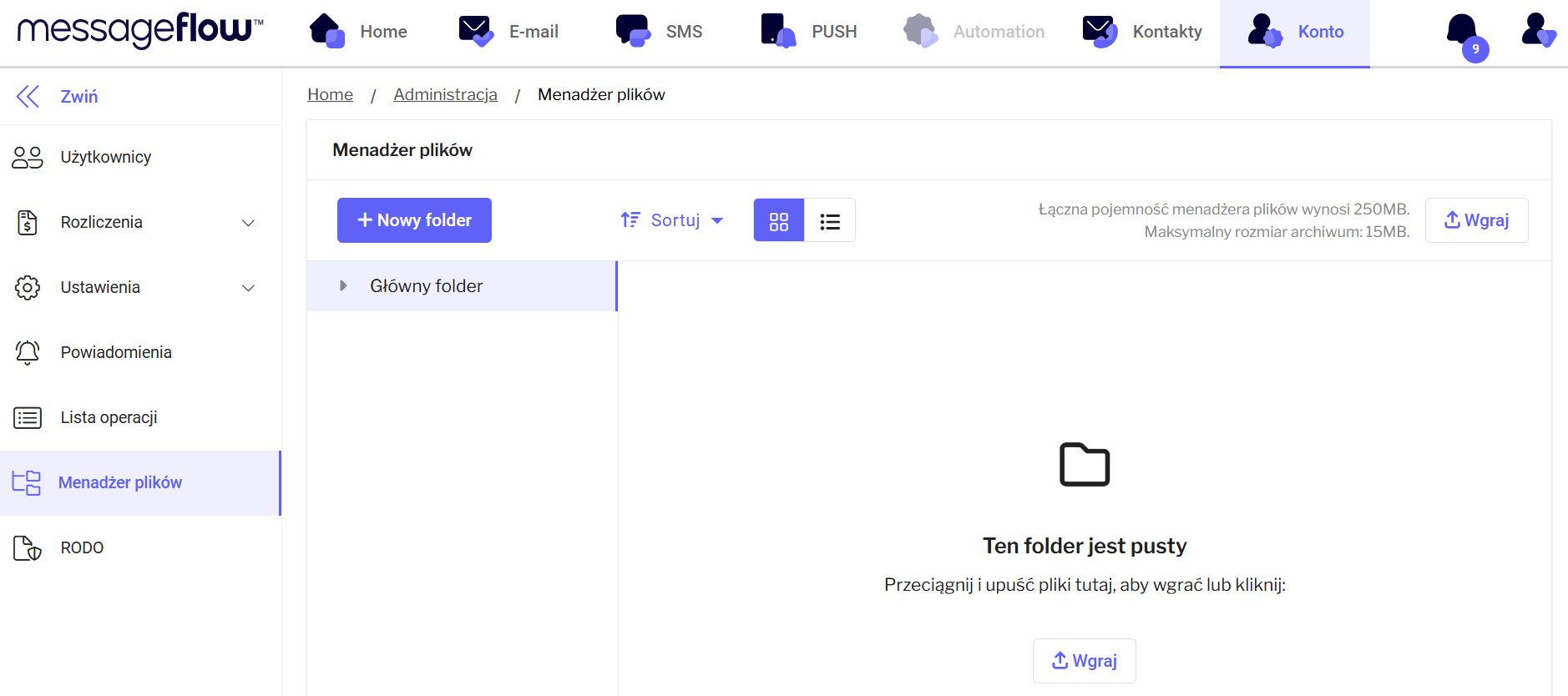
Task: Switch to grid view
Action: (x=778, y=221)
